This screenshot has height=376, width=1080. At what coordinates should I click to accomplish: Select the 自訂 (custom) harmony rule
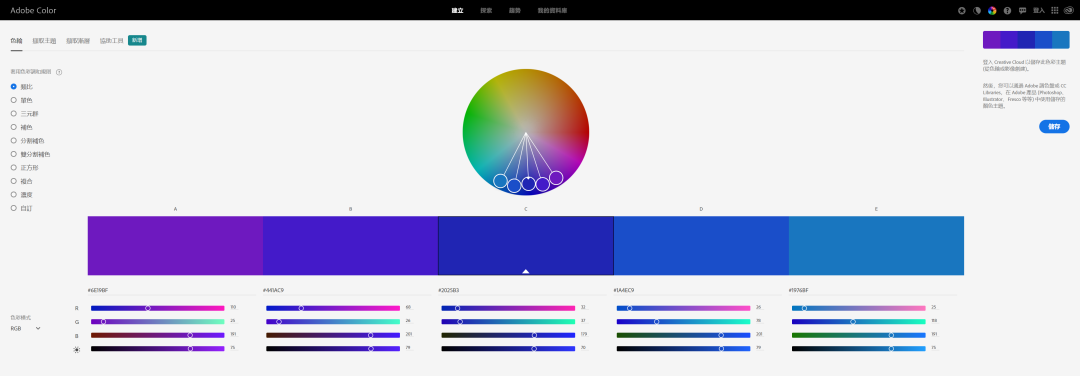[x=21, y=208]
